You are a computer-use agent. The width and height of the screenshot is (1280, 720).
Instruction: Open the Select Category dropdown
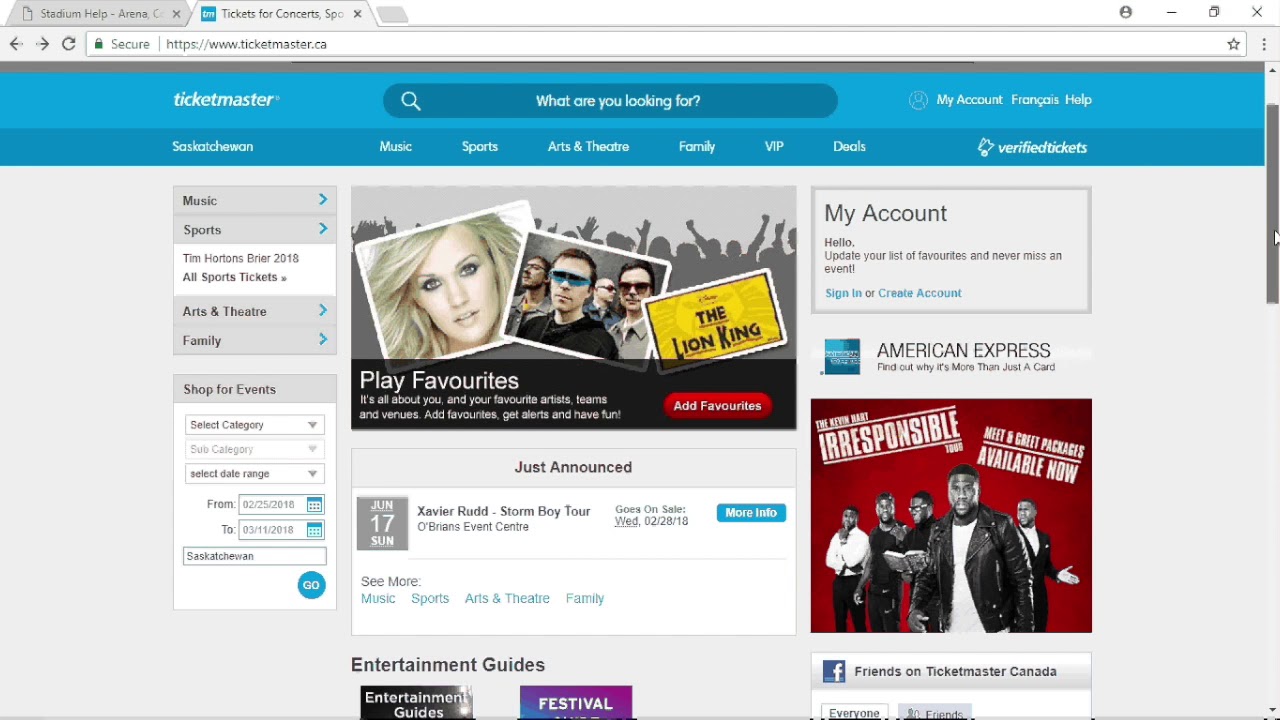click(254, 425)
